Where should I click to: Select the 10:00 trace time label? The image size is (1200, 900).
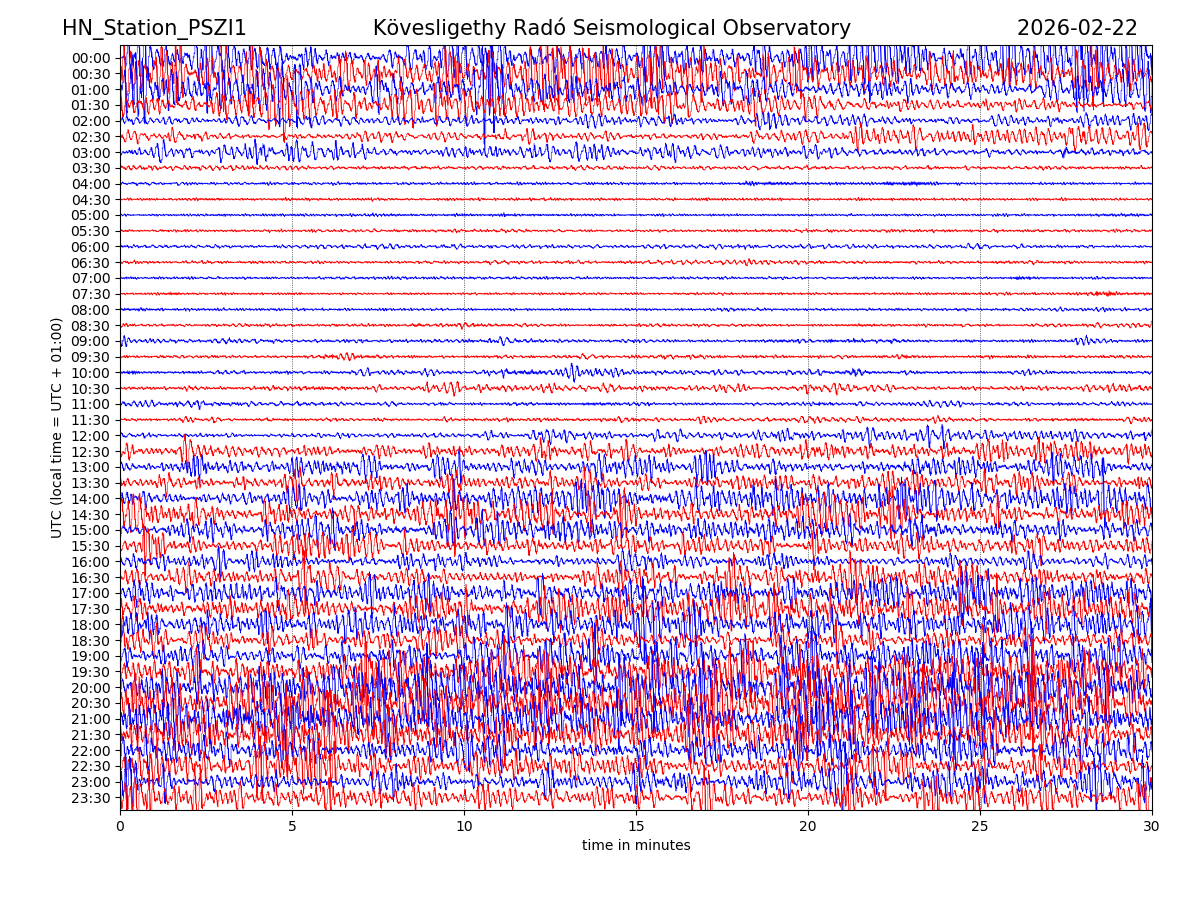click(90, 373)
